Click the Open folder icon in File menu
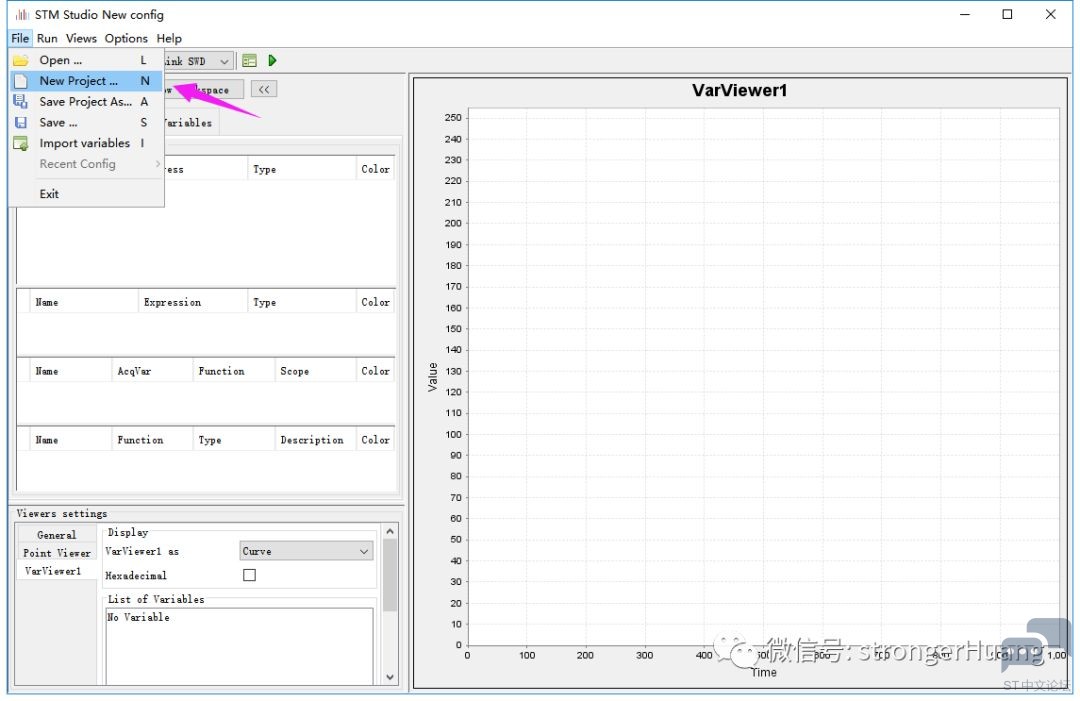The width and height of the screenshot is (1080, 701). pyautogui.click(x=20, y=60)
